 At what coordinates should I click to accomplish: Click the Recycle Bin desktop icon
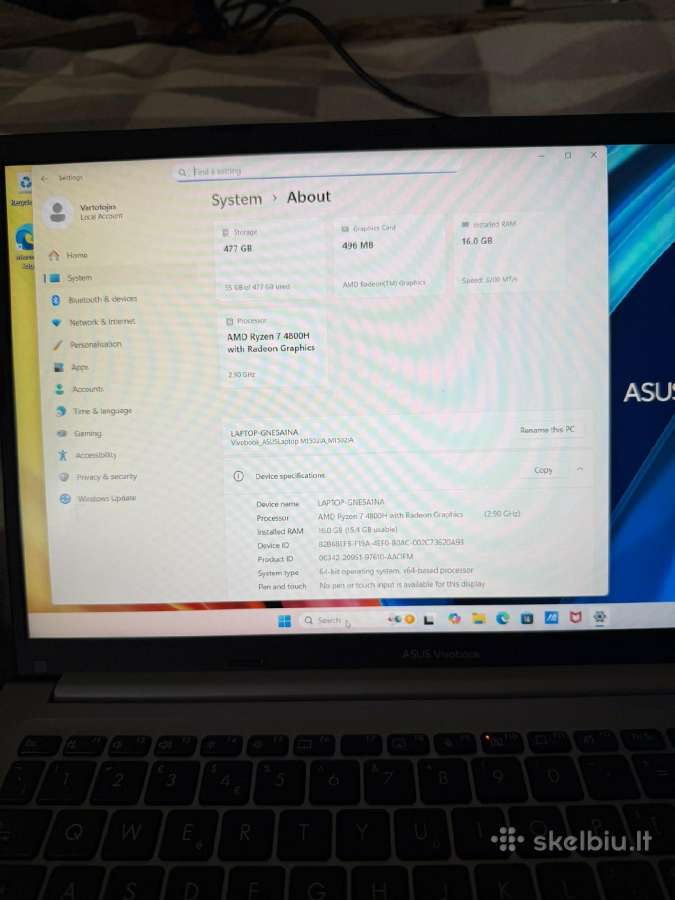pyautogui.click(x=23, y=189)
